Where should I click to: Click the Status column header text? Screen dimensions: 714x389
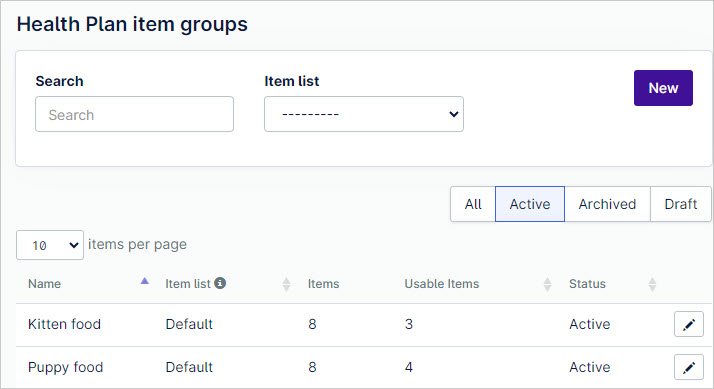point(587,284)
